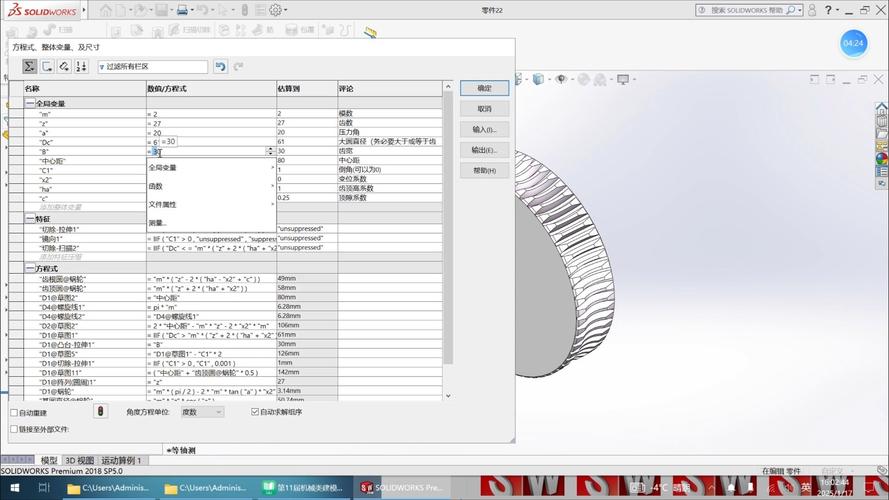Open the search scope dropdown arrow
This screenshot has height=500, width=889.
coord(799,10)
